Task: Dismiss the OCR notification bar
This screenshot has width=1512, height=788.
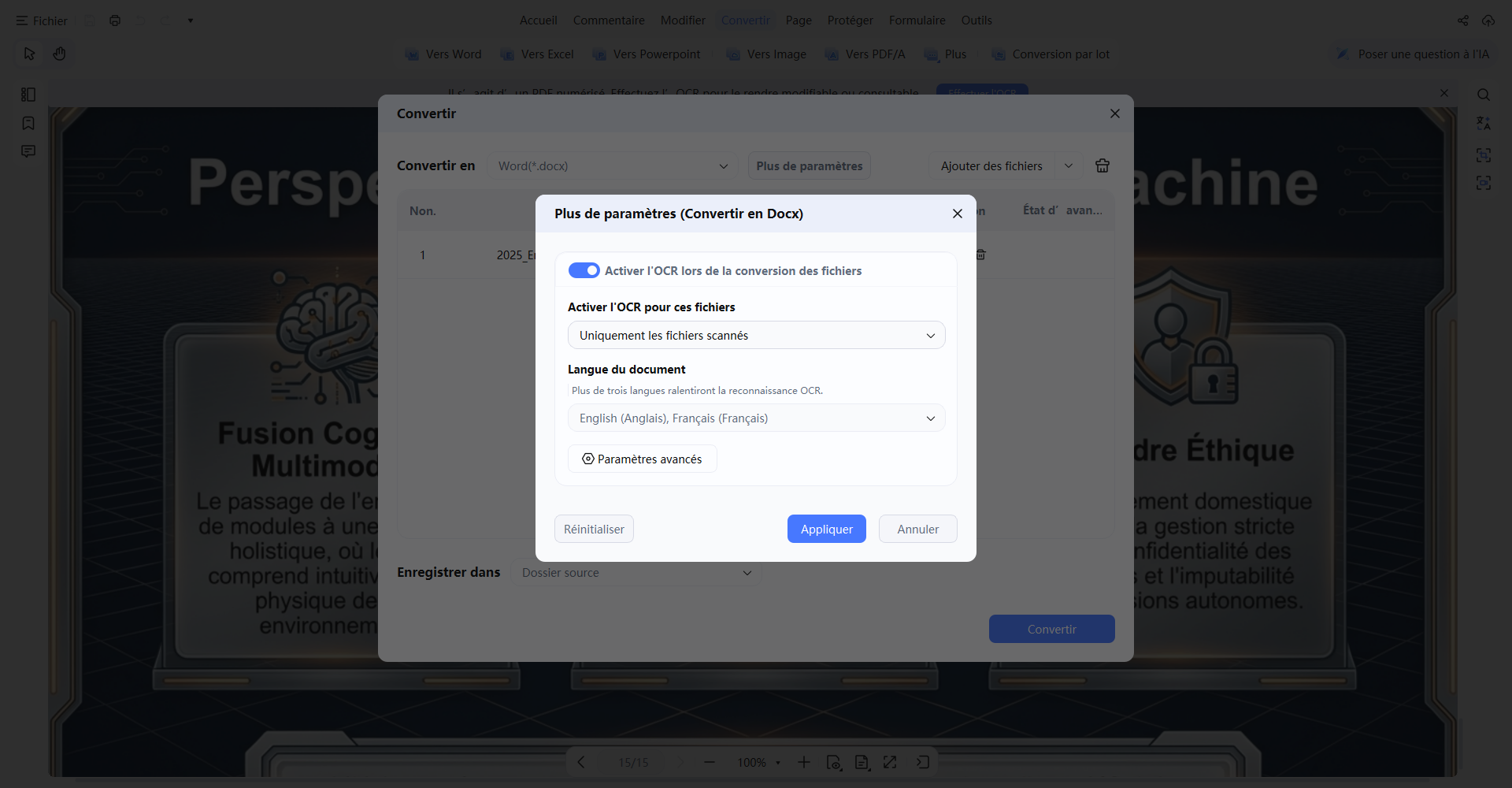Action: (1444, 93)
